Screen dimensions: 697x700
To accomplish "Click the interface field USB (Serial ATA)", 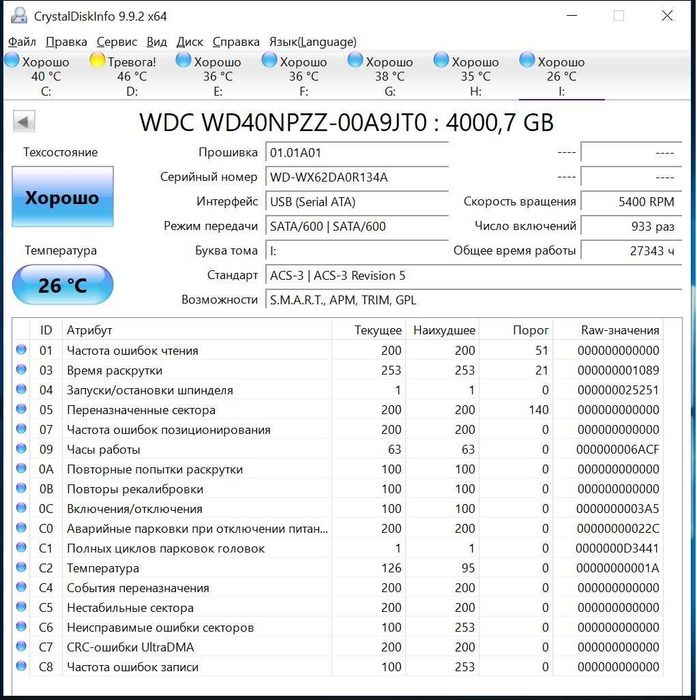I will (x=357, y=202).
